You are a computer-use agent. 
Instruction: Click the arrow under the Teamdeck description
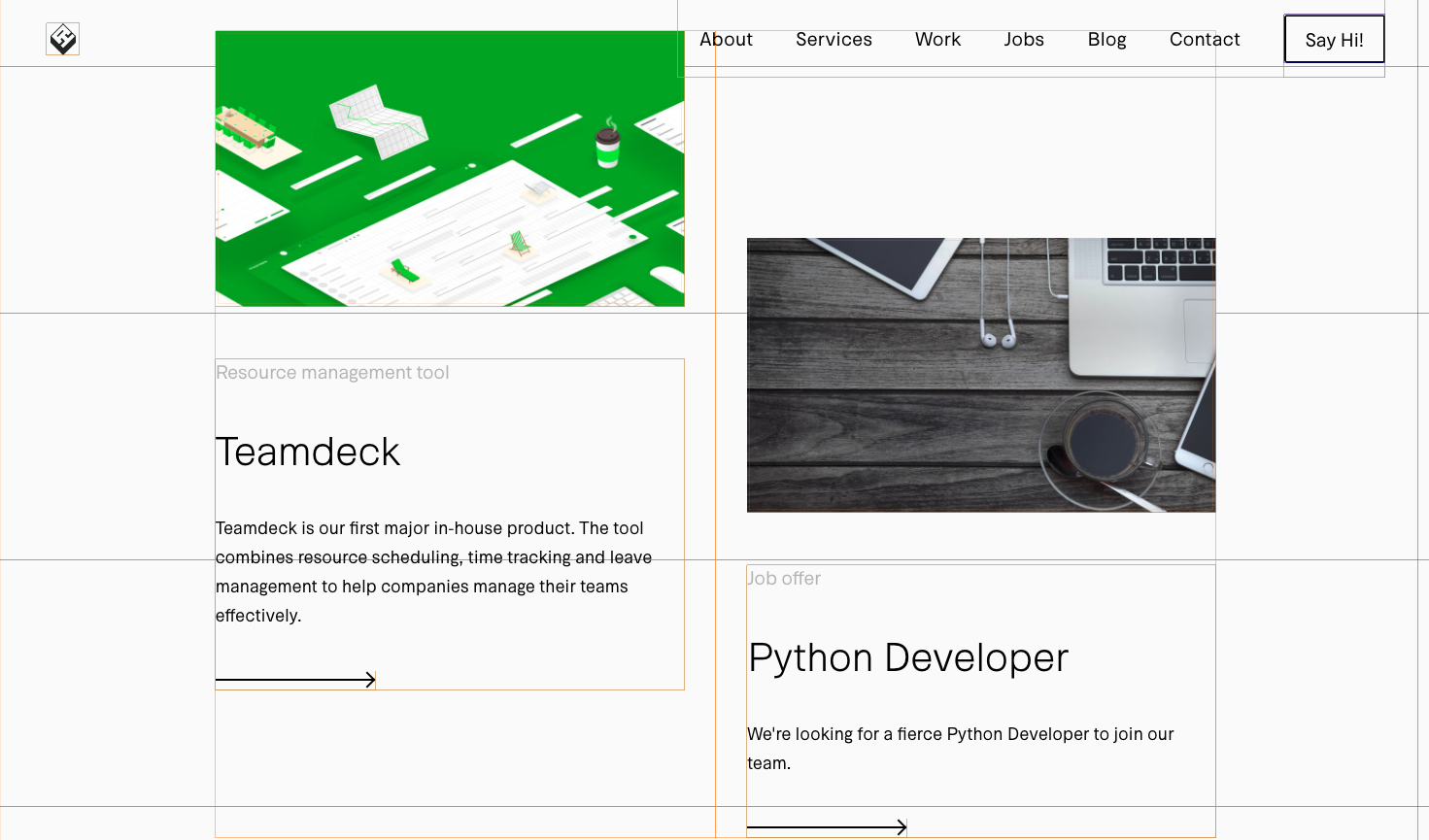[295, 680]
